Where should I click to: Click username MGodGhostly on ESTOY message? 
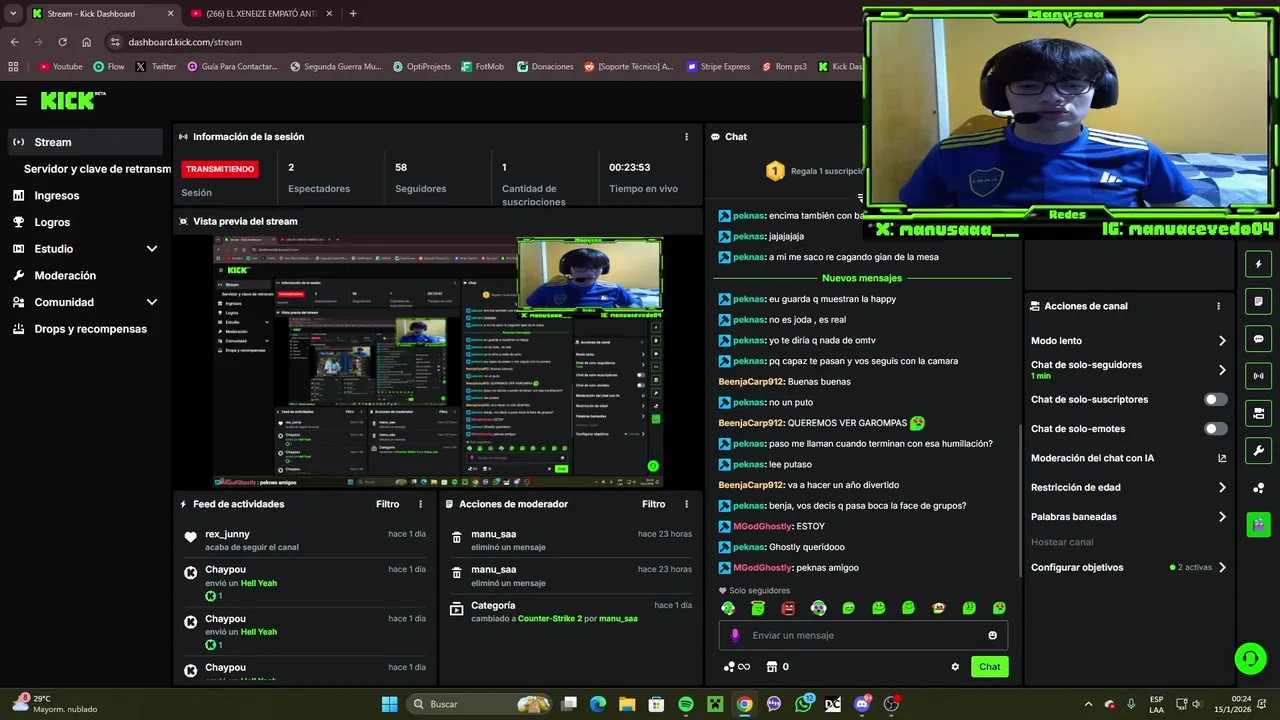coord(762,526)
